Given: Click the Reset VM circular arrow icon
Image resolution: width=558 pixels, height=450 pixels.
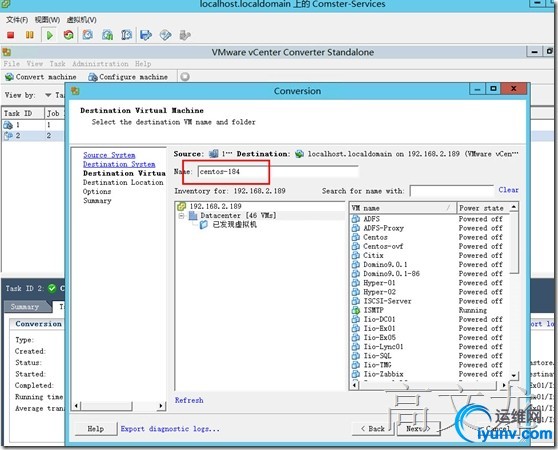Looking at the screenshot, I should point(68,35).
